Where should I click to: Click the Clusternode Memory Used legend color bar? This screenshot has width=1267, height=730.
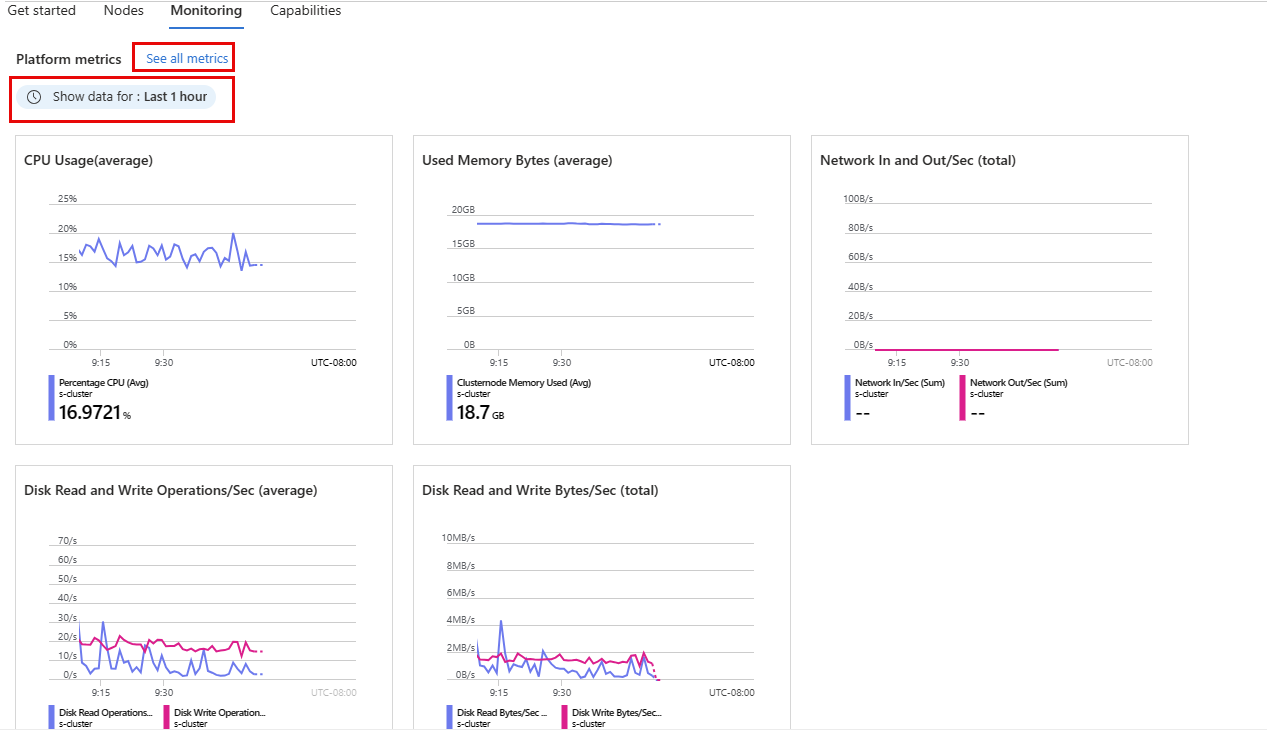coord(449,397)
